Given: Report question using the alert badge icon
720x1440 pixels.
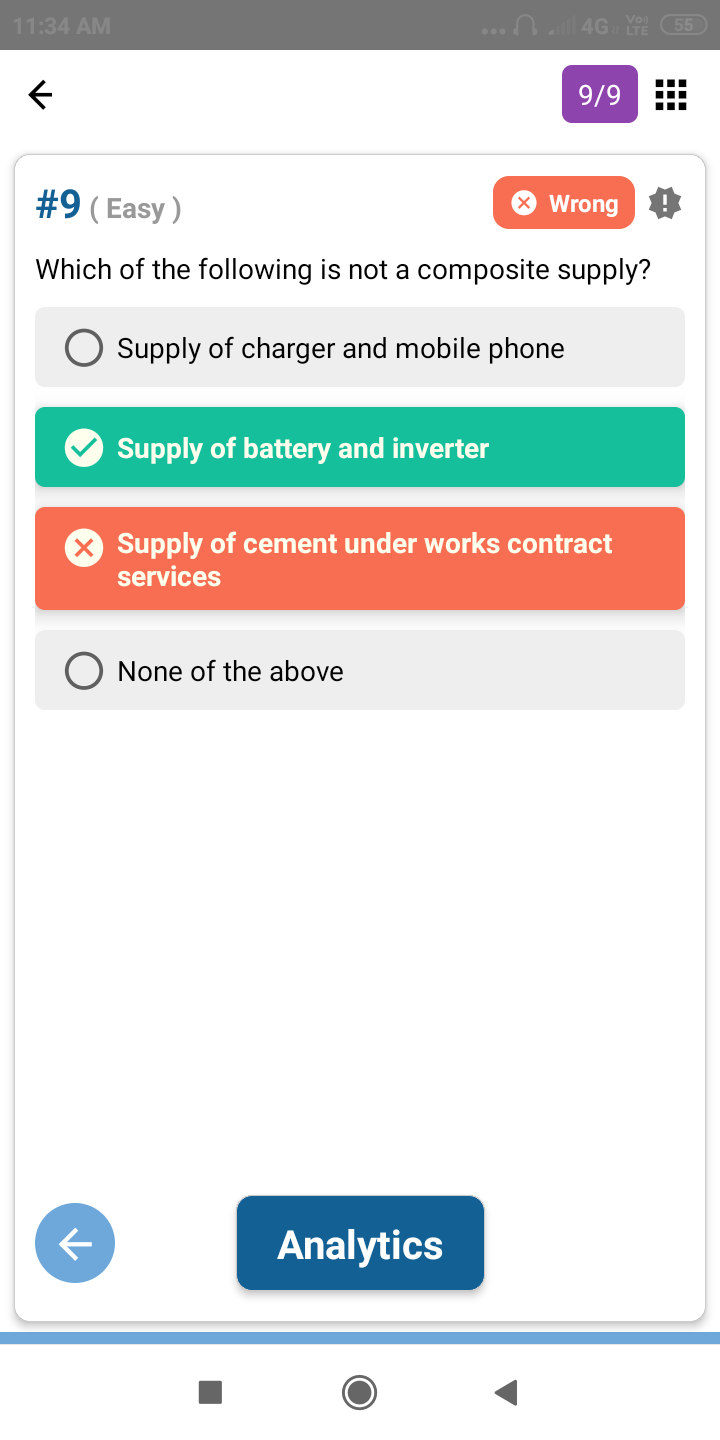Looking at the screenshot, I should [x=665, y=203].
